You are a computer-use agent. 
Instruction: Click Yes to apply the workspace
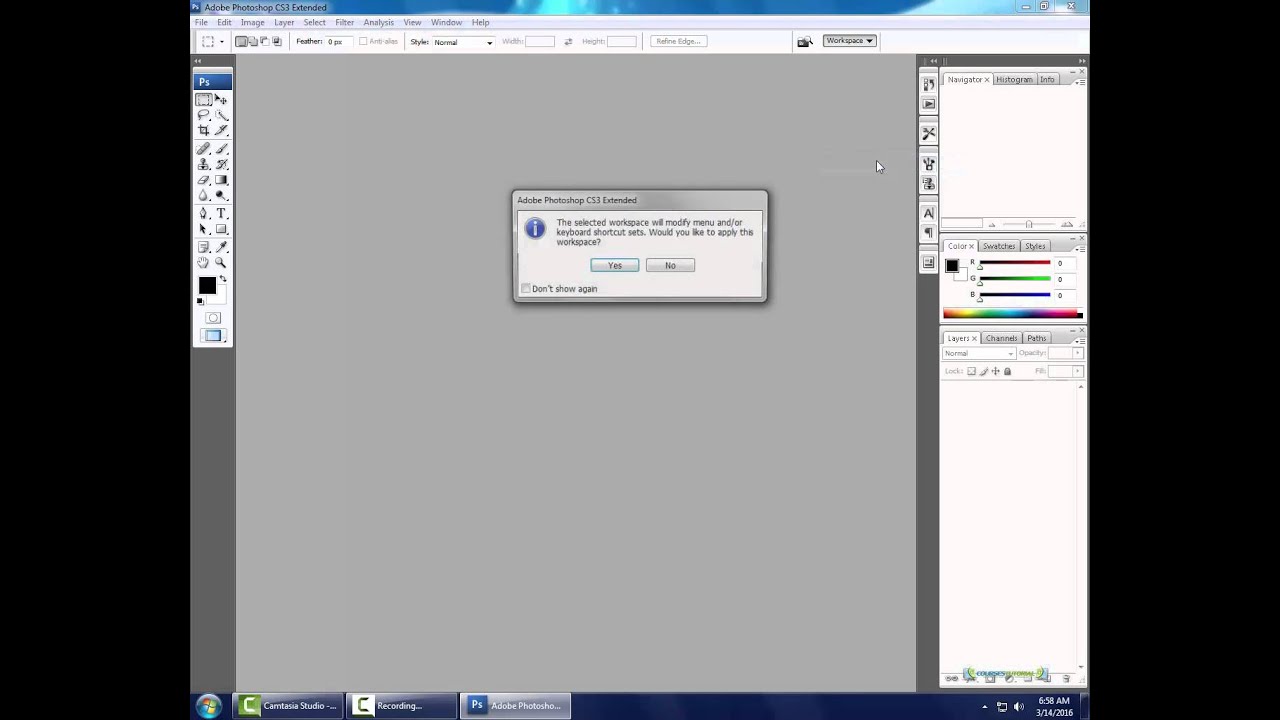pos(614,265)
